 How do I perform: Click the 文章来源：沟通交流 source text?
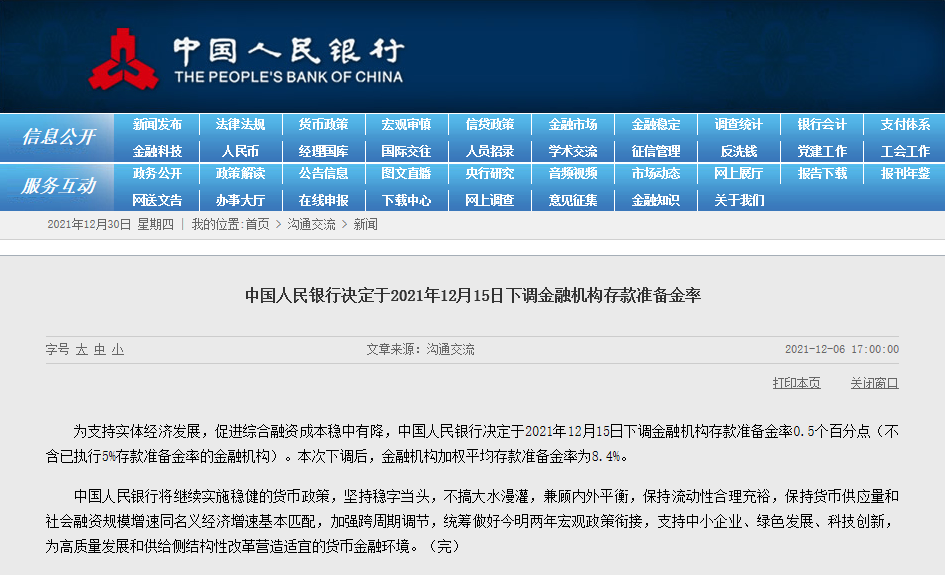[x=420, y=350]
